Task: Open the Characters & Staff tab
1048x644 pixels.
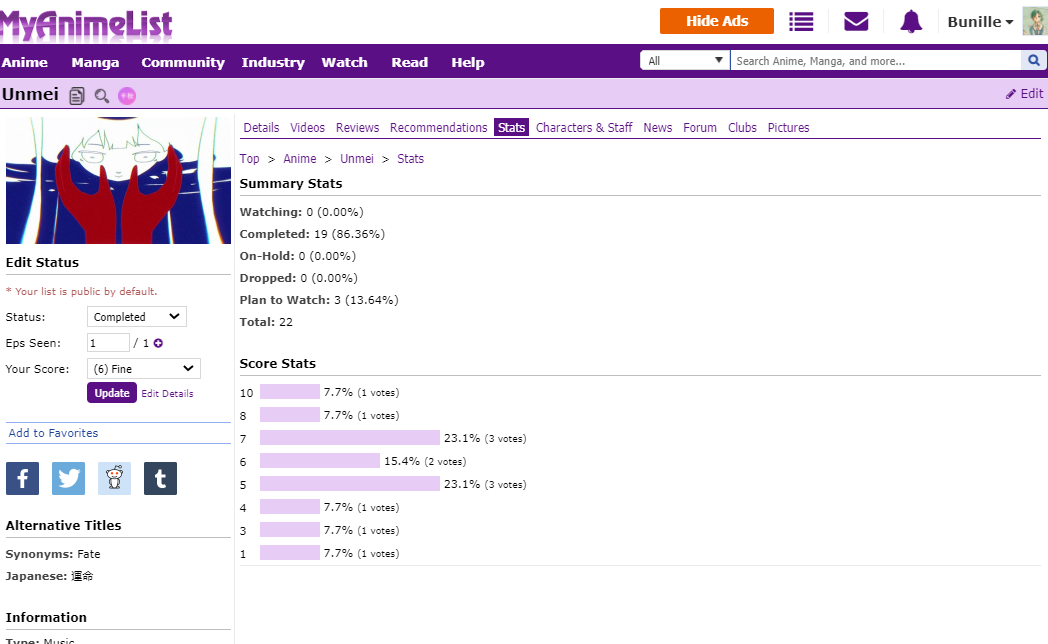Action: click(584, 128)
